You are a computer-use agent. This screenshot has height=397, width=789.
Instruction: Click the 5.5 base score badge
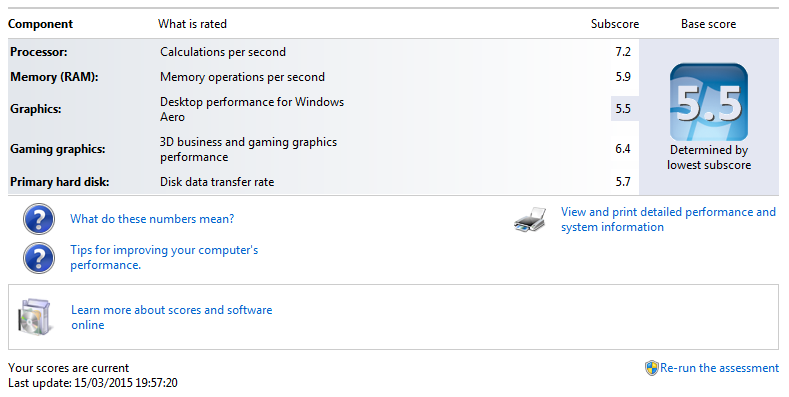[x=708, y=102]
